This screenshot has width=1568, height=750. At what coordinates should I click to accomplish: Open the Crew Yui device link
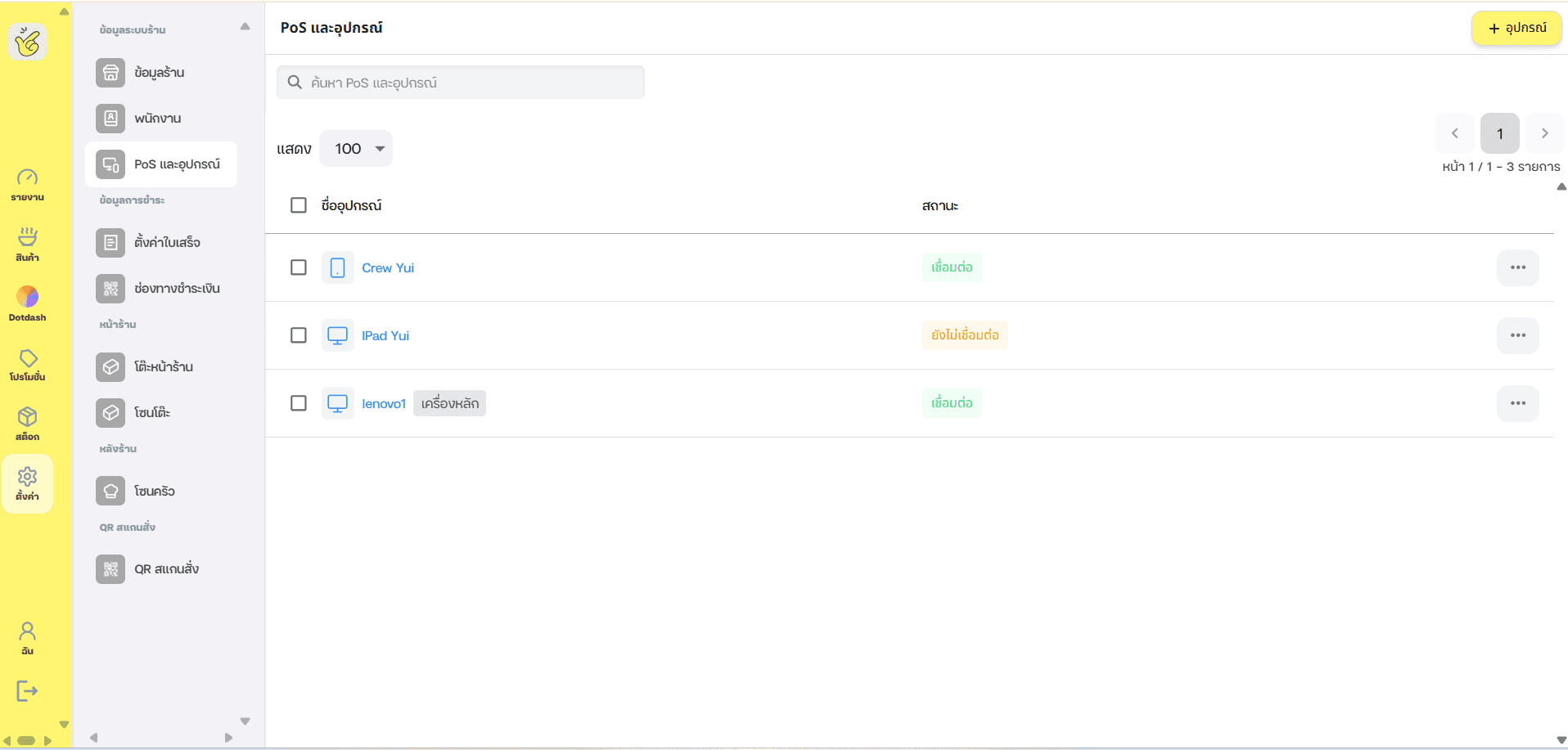coord(388,268)
